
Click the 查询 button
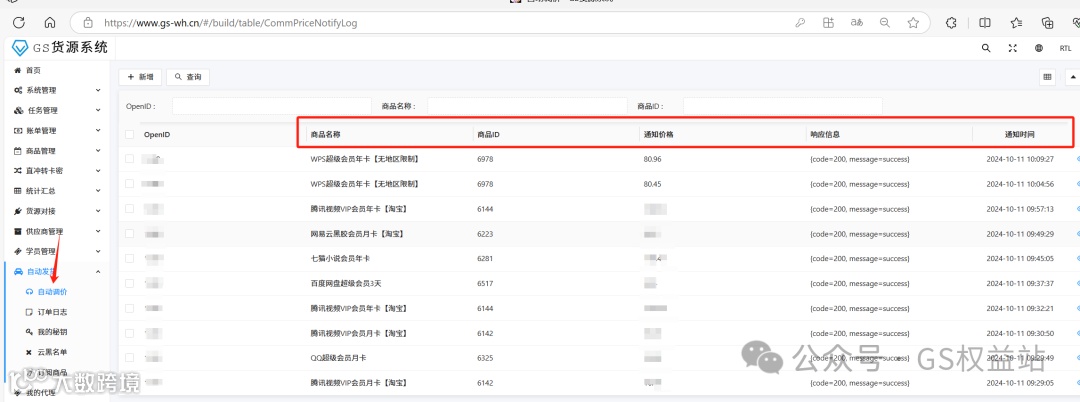click(188, 77)
